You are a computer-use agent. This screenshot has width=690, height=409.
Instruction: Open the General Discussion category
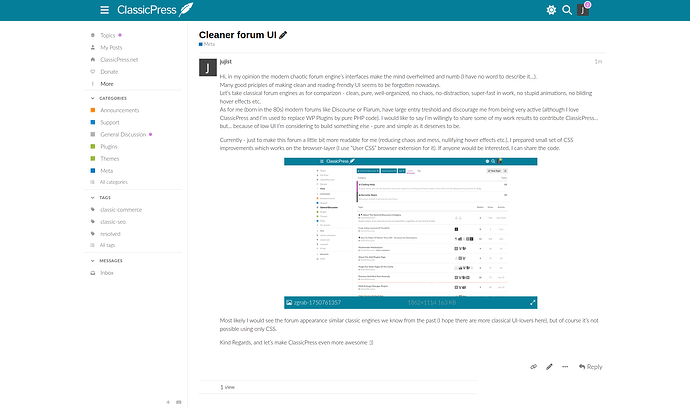click(123, 134)
